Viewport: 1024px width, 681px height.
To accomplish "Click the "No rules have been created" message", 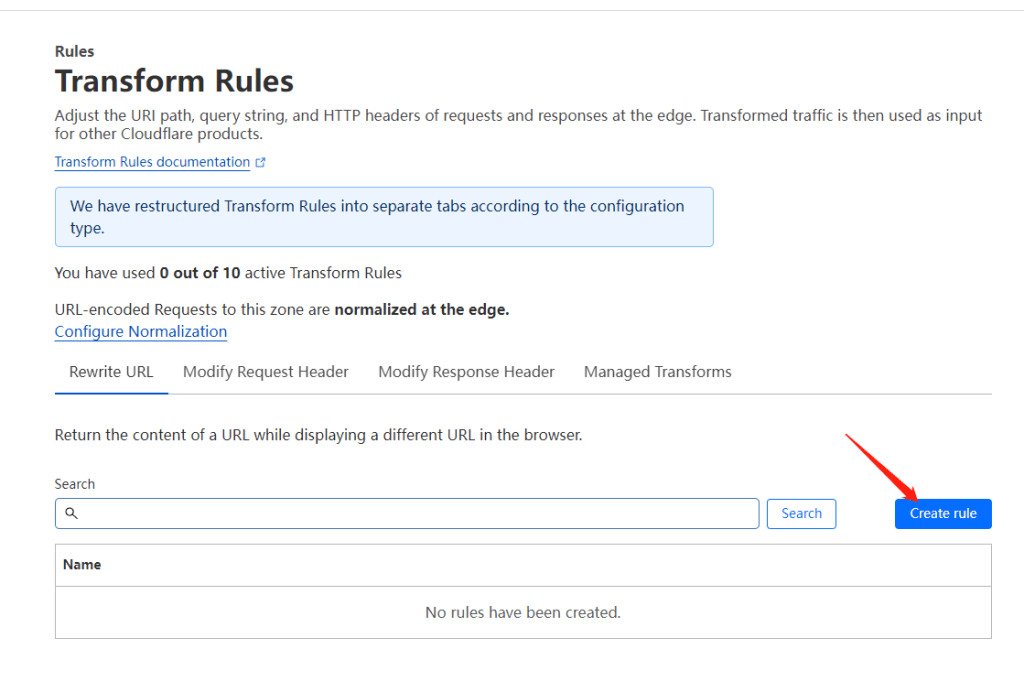I will pyautogui.click(x=523, y=612).
